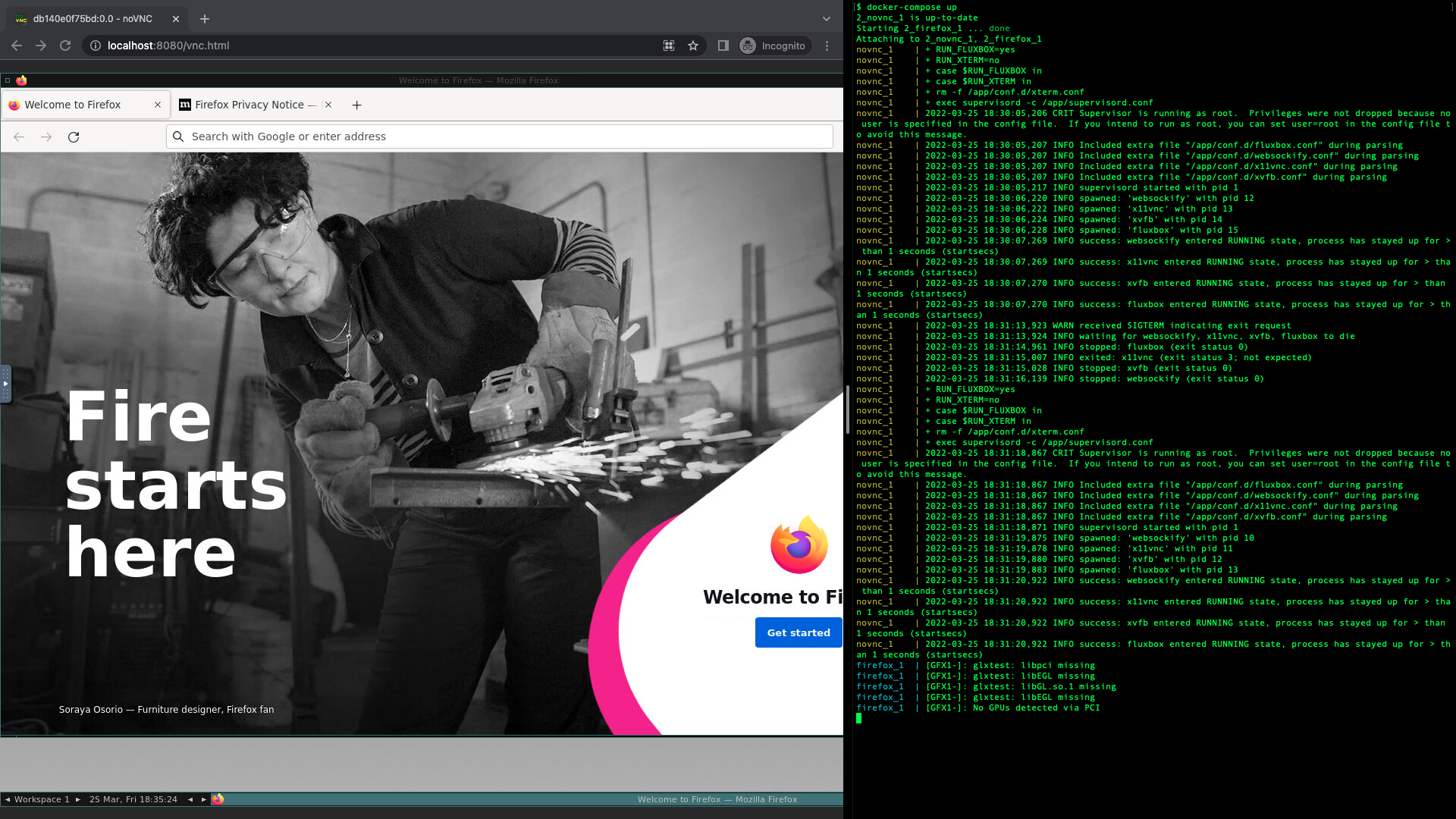Click the 'Fire starts here' headline
The width and height of the screenshot is (1456, 819).
176,484
